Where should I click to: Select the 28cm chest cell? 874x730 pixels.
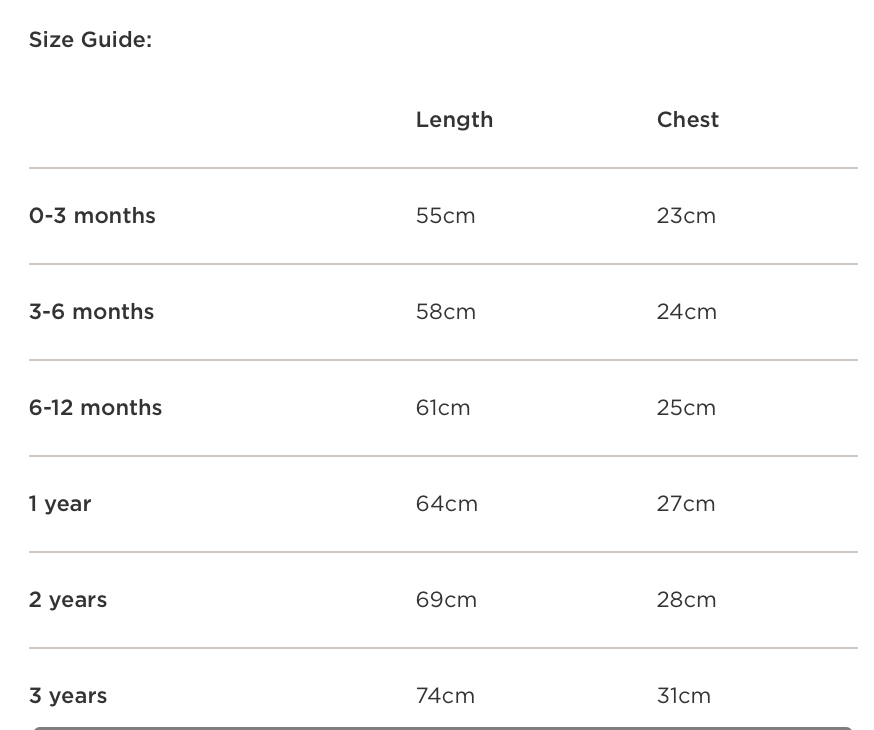pos(686,600)
